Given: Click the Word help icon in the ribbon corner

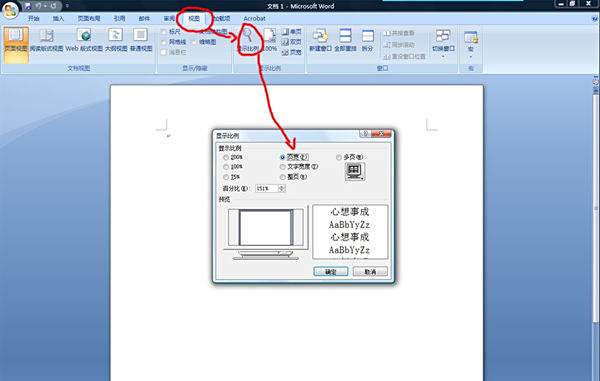Looking at the screenshot, I should (595, 18).
